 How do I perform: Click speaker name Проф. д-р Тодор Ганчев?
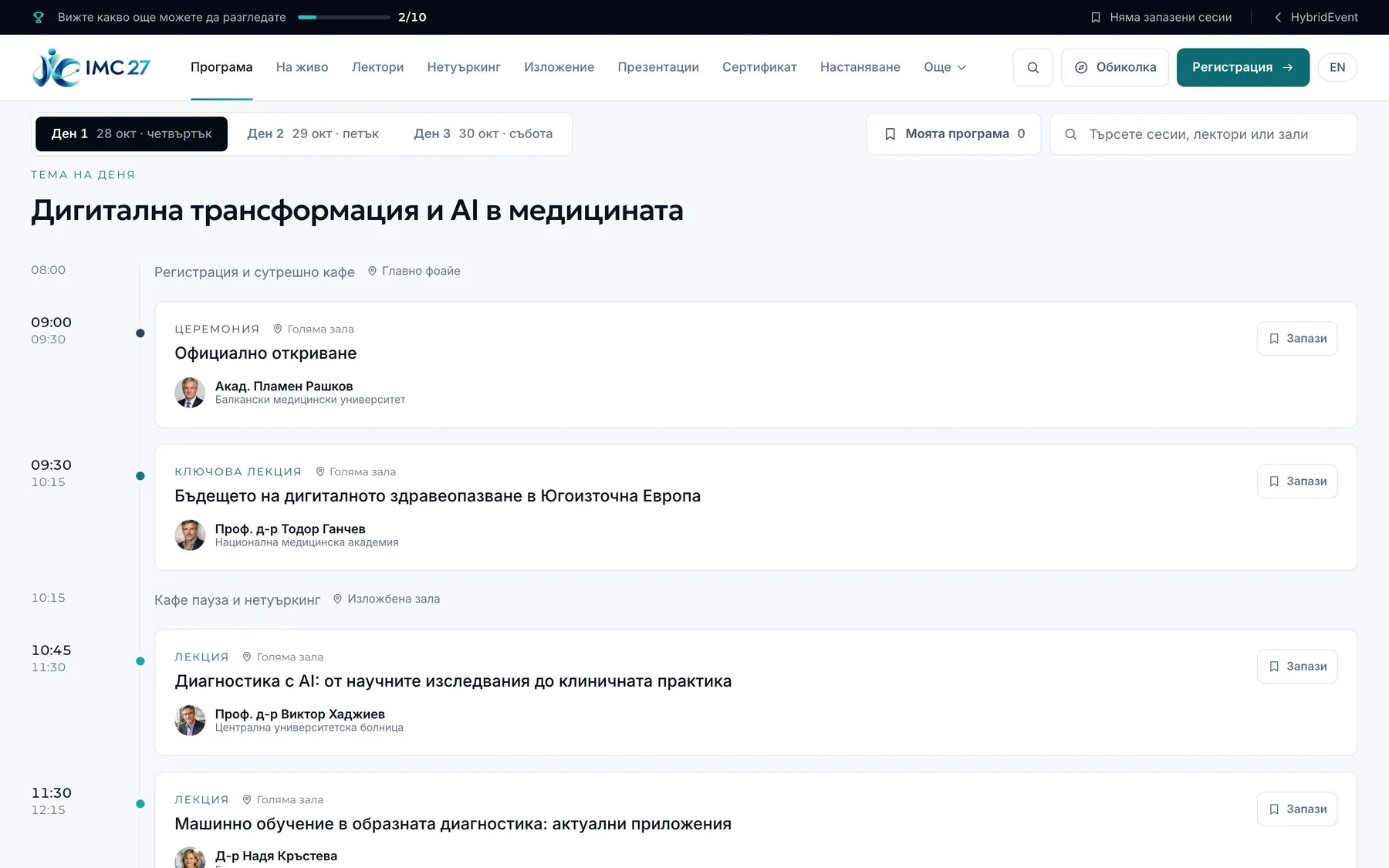[x=290, y=529]
